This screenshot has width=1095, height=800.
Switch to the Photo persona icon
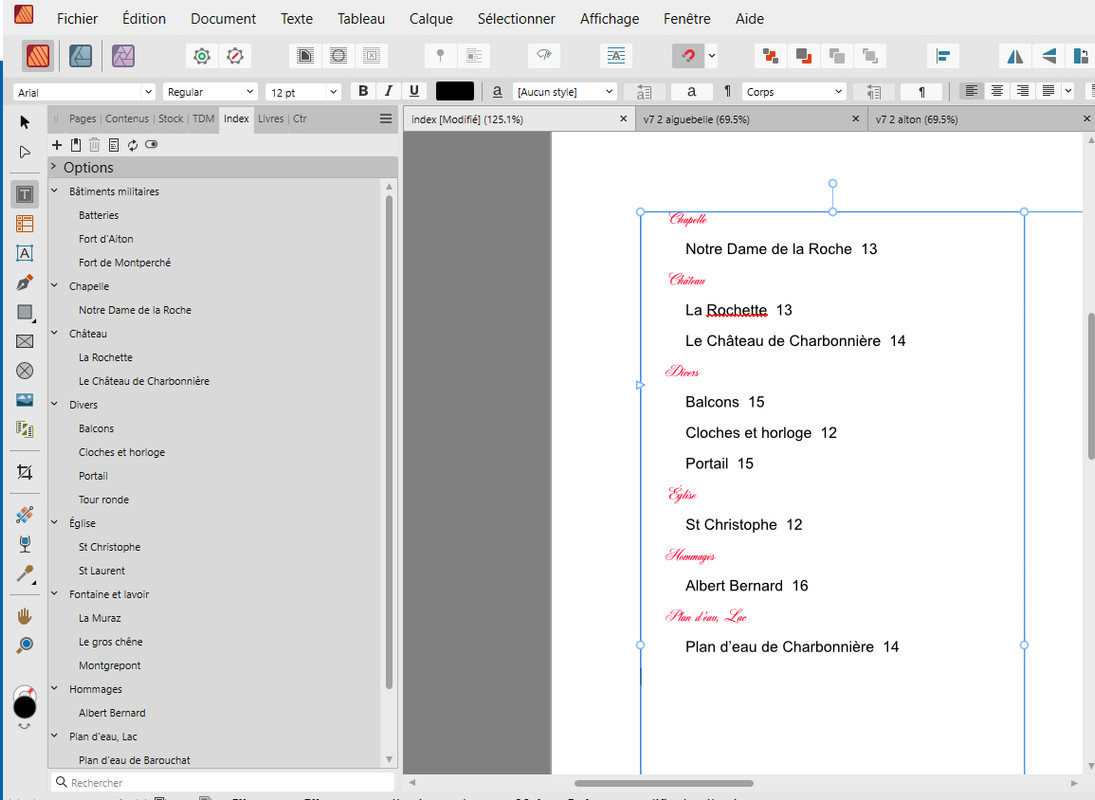123,56
